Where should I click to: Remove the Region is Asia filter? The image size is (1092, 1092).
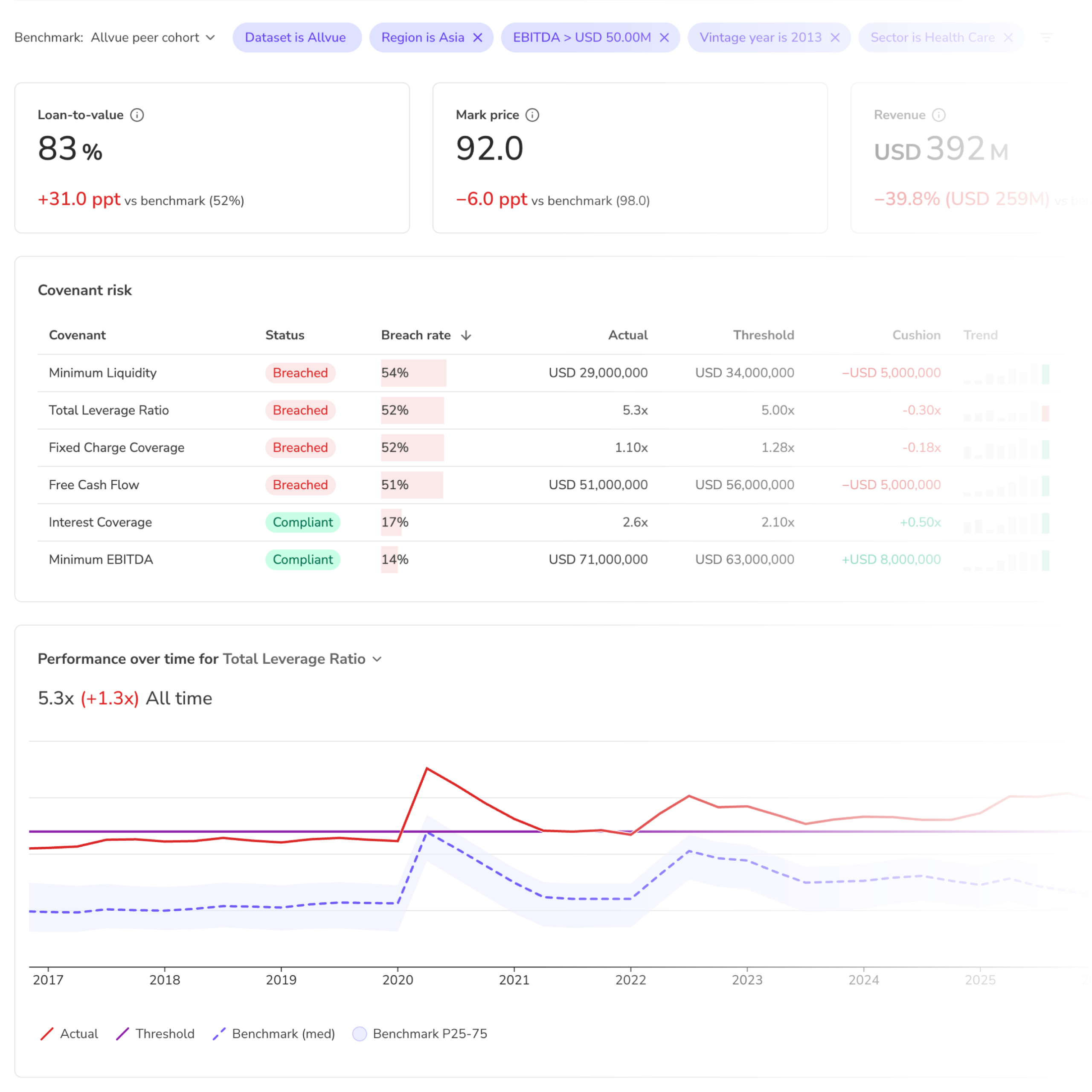[478, 37]
